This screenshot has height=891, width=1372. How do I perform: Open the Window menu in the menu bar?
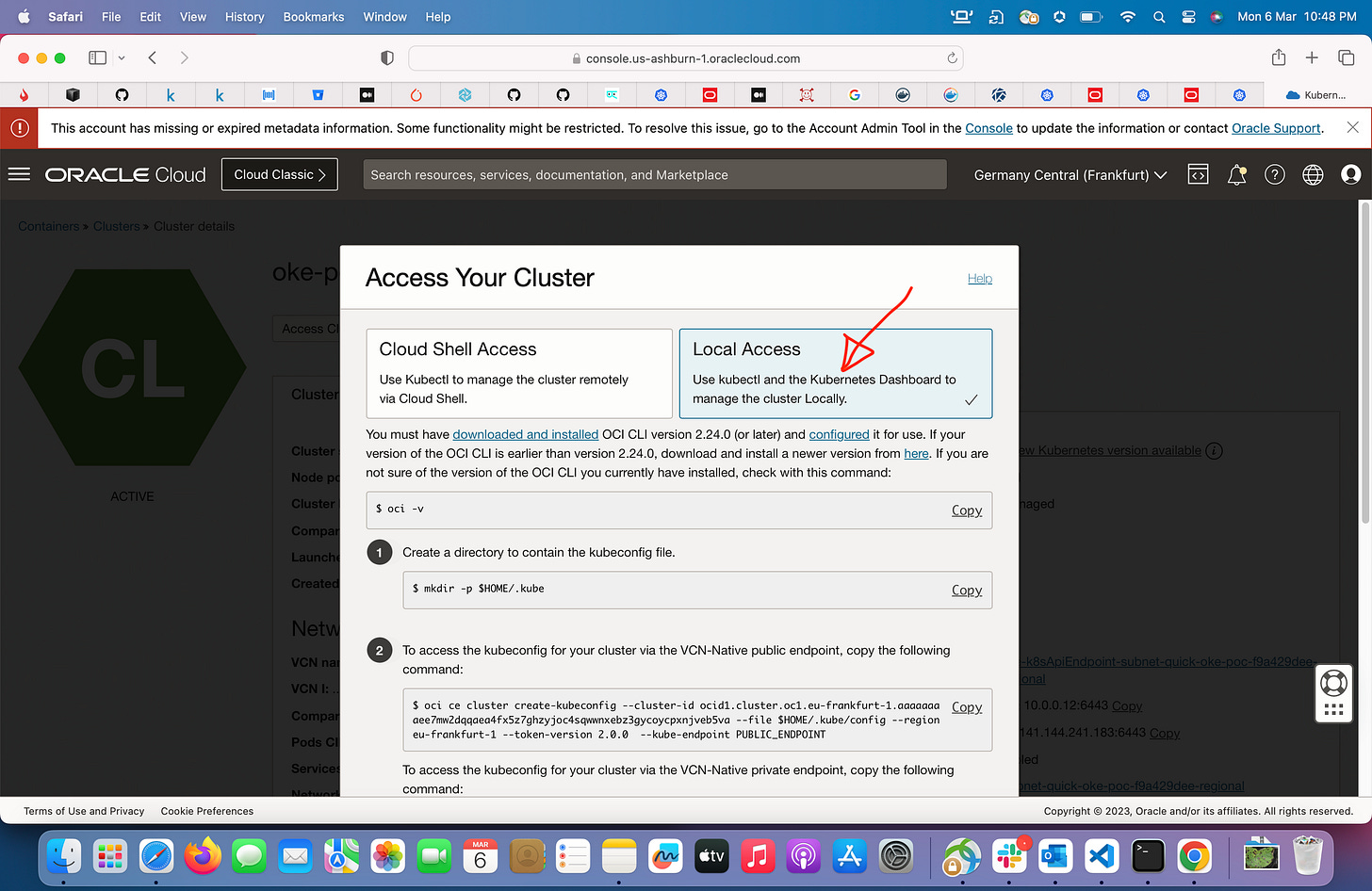pyautogui.click(x=385, y=17)
